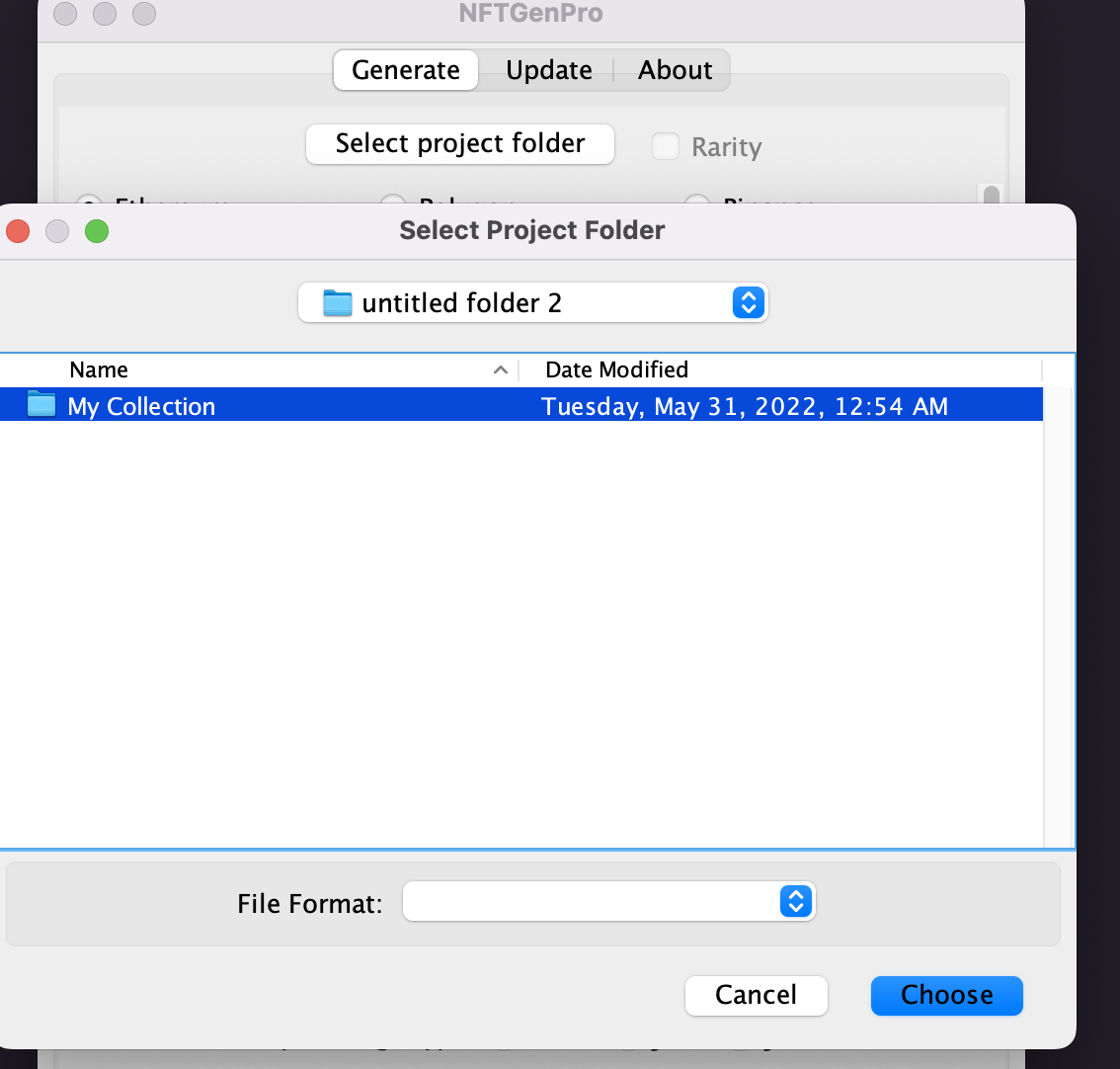The image size is (1120, 1069).
Task: Enable the Rarity checkbox in NFTGenPro
Action: coord(665,146)
